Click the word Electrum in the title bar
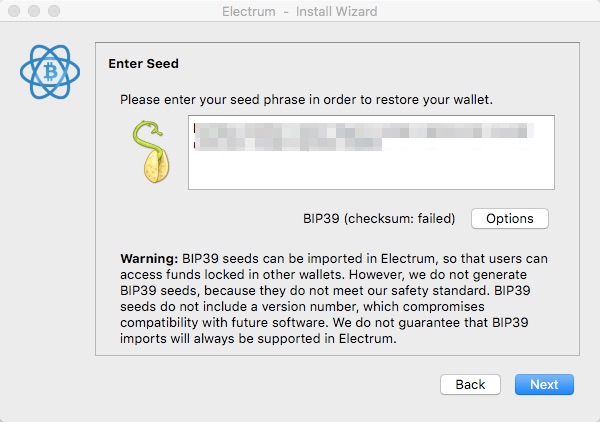The height and width of the screenshot is (422, 600). click(x=249, y=11)
